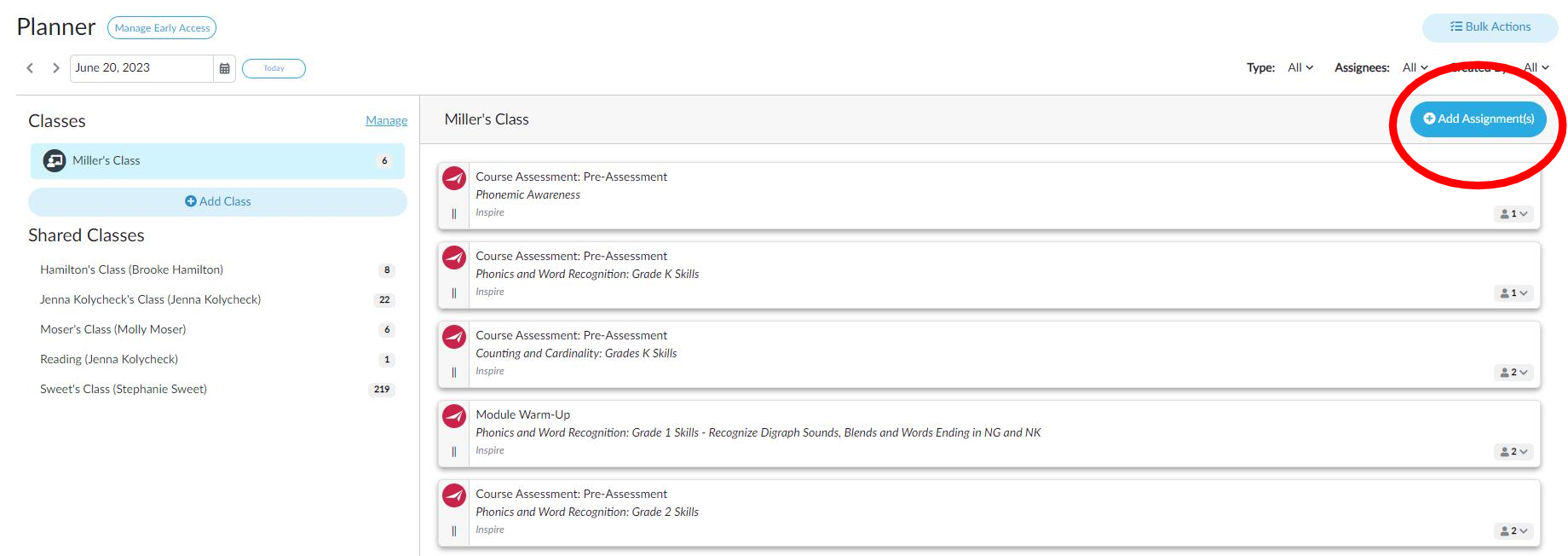Click the June 20, 2023 date field
Image resolution: width=1568 pixels, height=556 pixels.
coord(141,68)
